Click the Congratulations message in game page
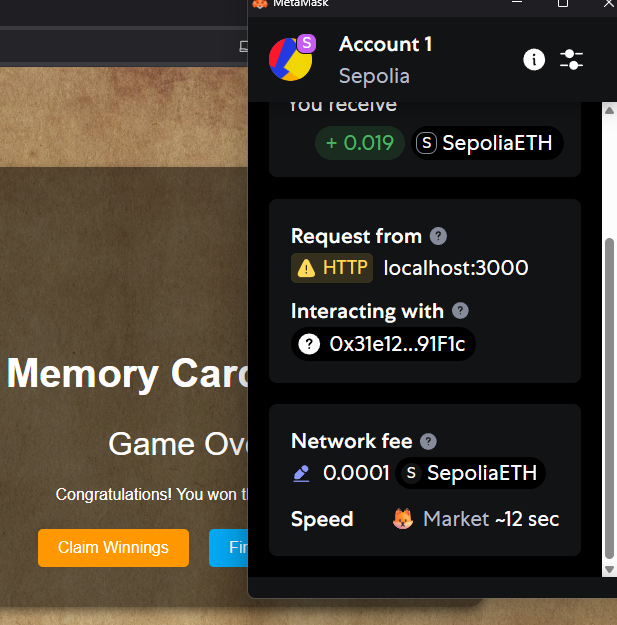Image resolution: width=617 pixels, height=625 pixels. [x=151, y=494]
